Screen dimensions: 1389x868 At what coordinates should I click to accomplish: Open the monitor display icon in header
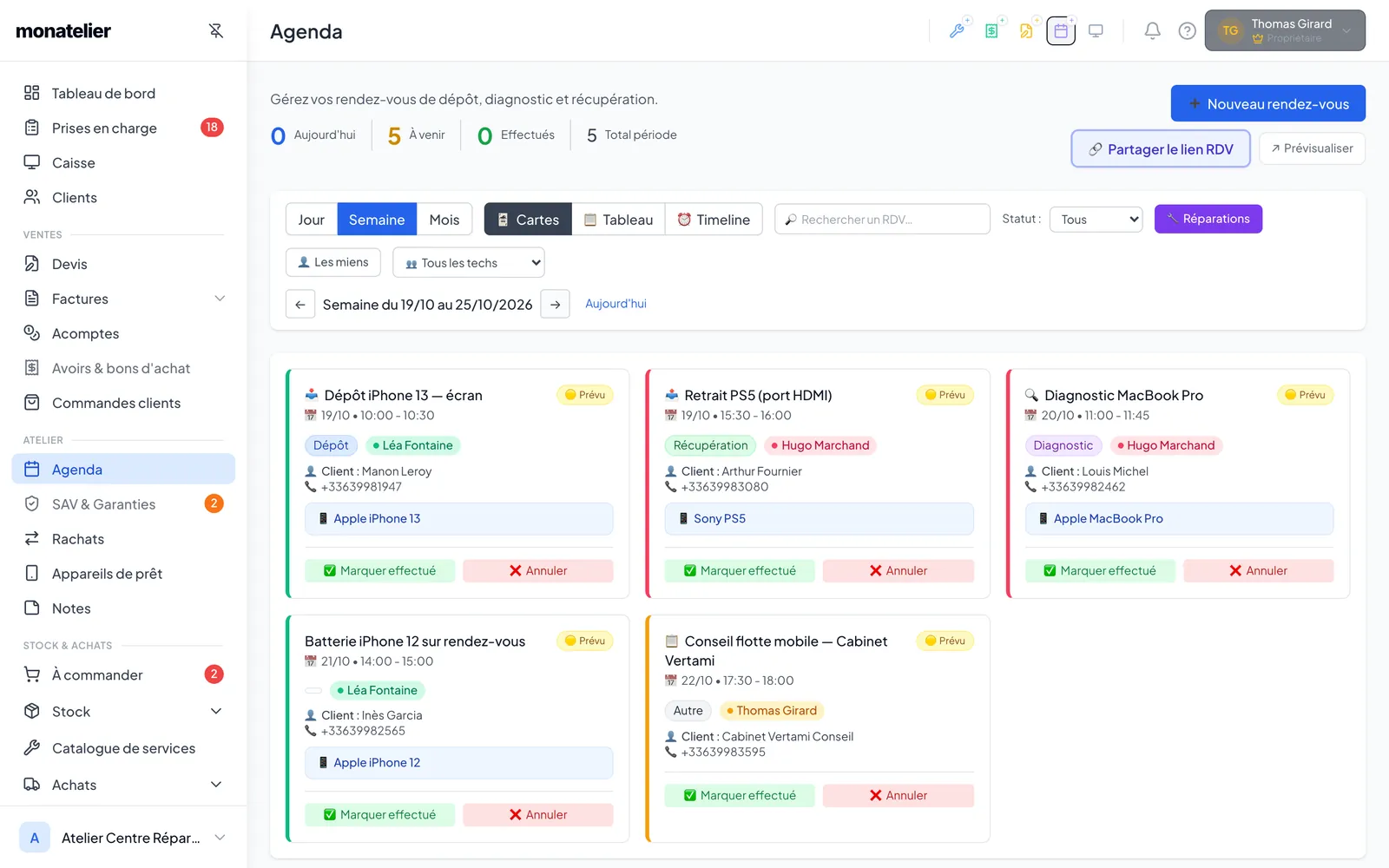(x=1096, y=31)
